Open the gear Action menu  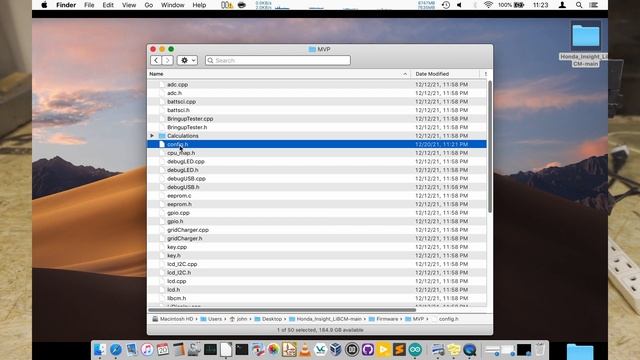187,60
